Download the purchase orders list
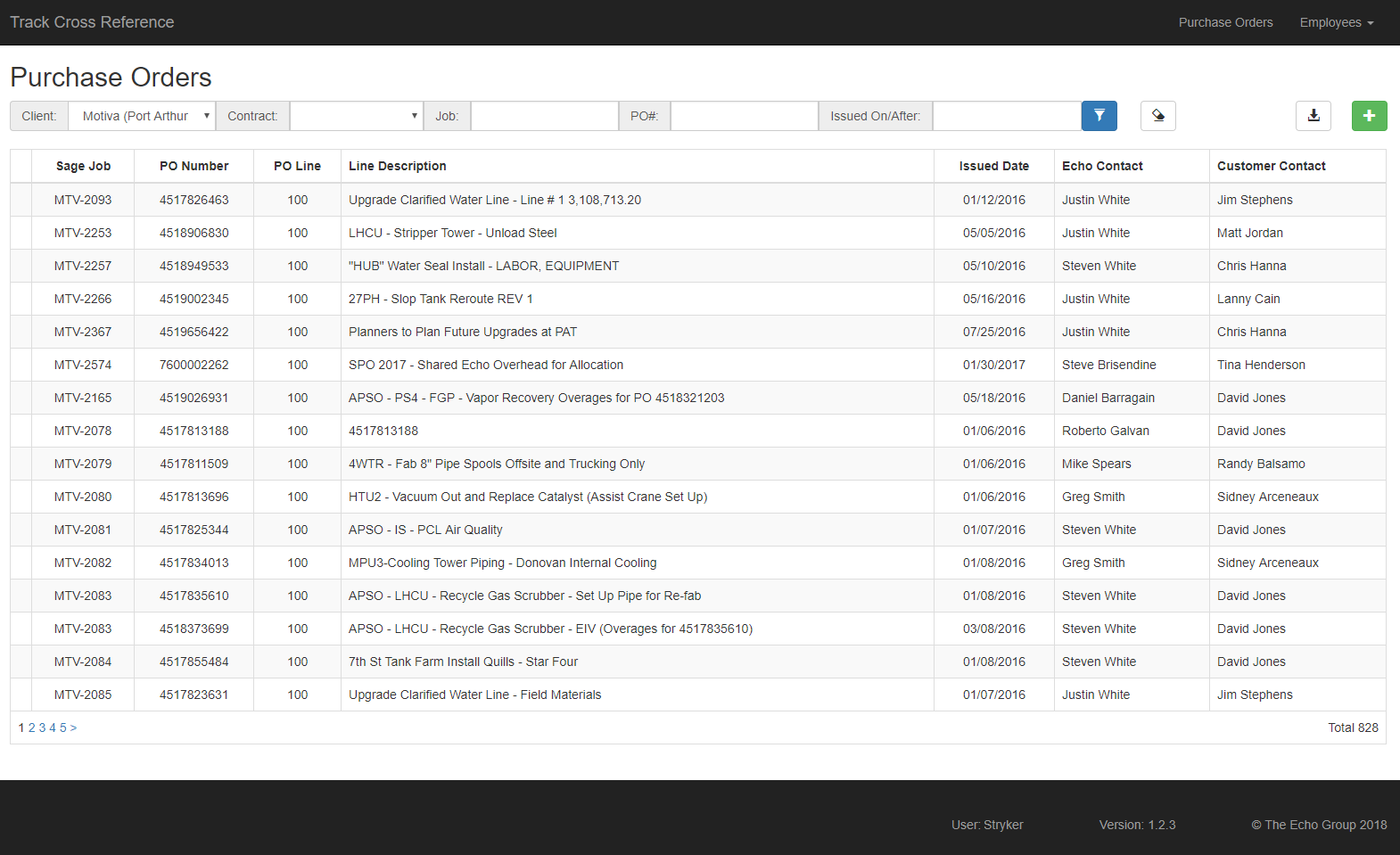1400x855 pixels. 1313,116
